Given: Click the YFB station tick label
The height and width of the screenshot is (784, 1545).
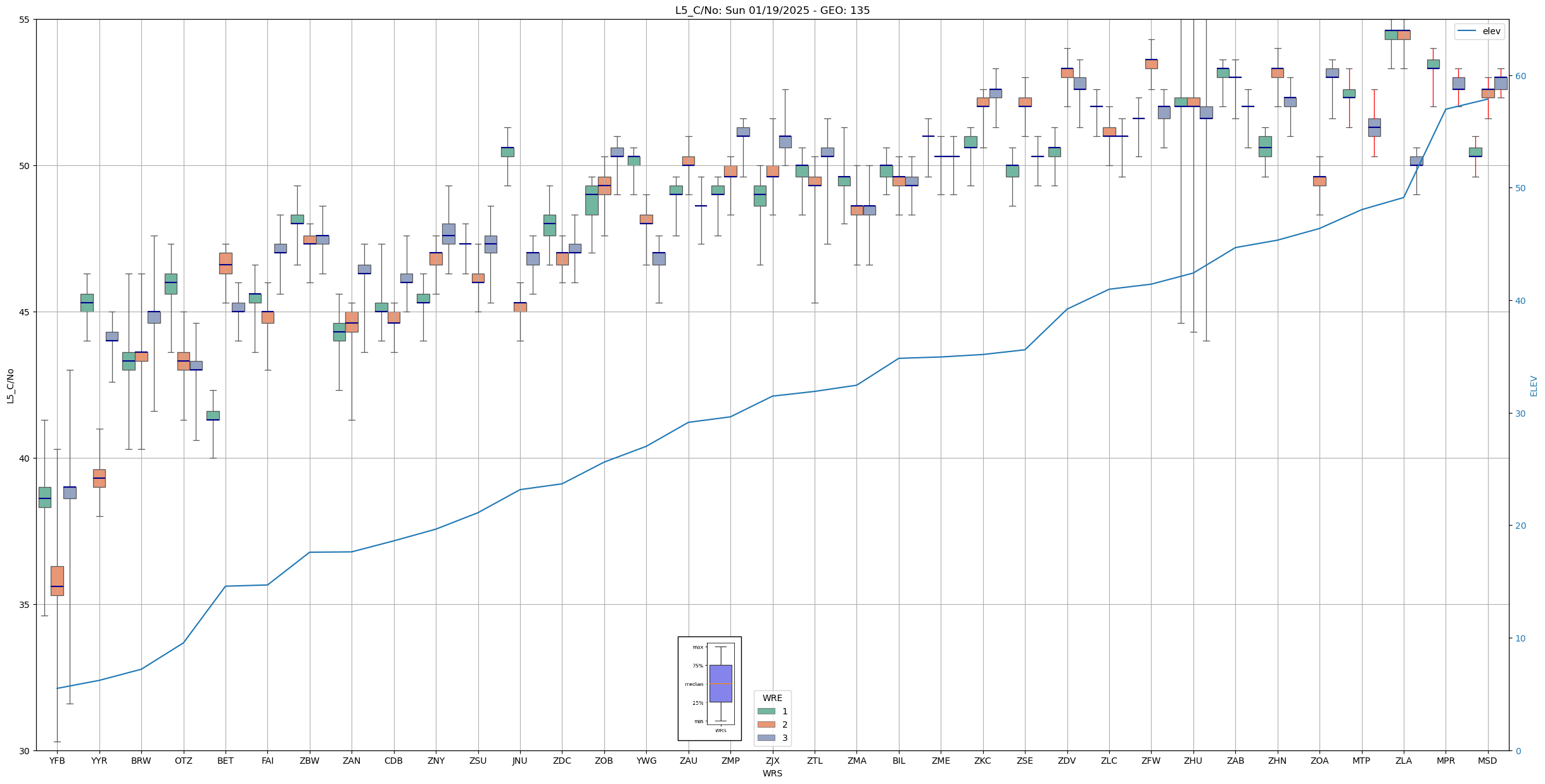Looking at the screenshot, I should (x=57, y=761).
